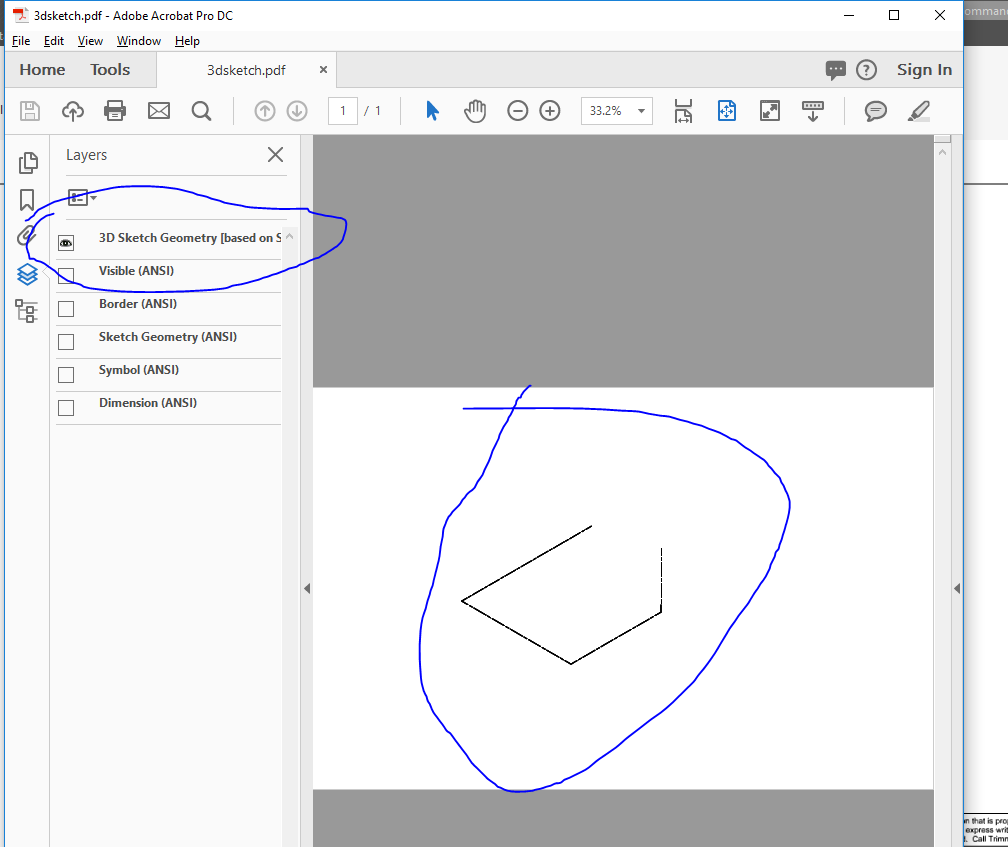1008x847 pixels.
Task: Click the split window handle above scrollbar
Action: 942,138
